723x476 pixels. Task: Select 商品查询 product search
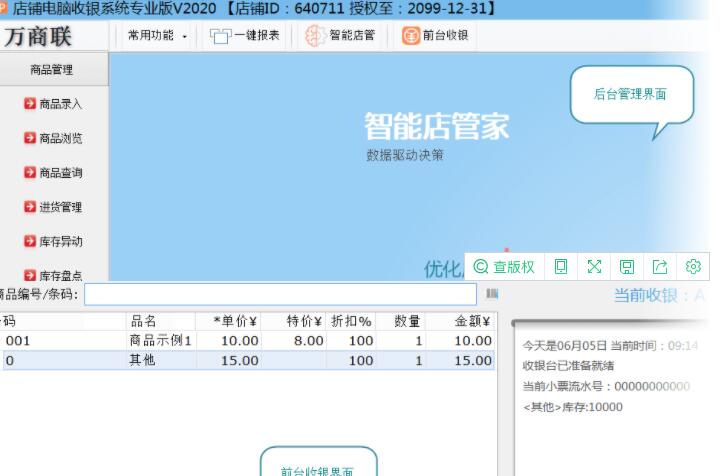(53, 173)
